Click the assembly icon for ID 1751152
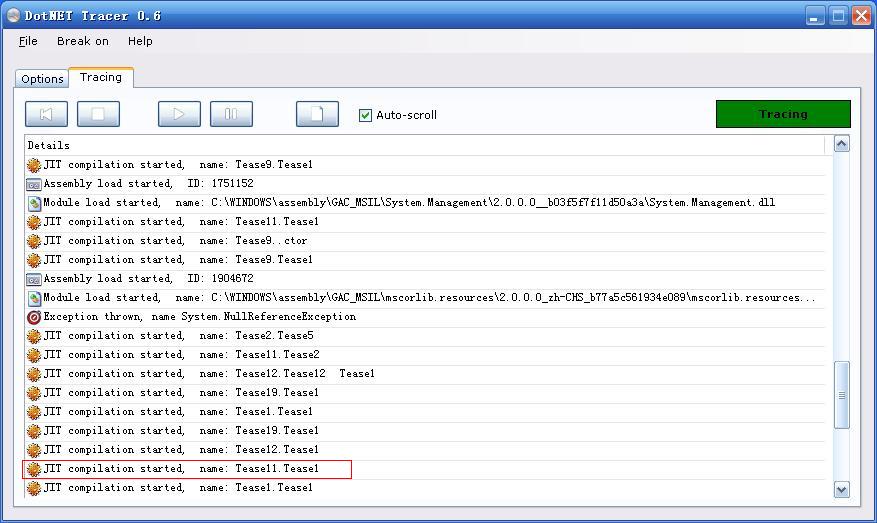 tap(34, 184)
